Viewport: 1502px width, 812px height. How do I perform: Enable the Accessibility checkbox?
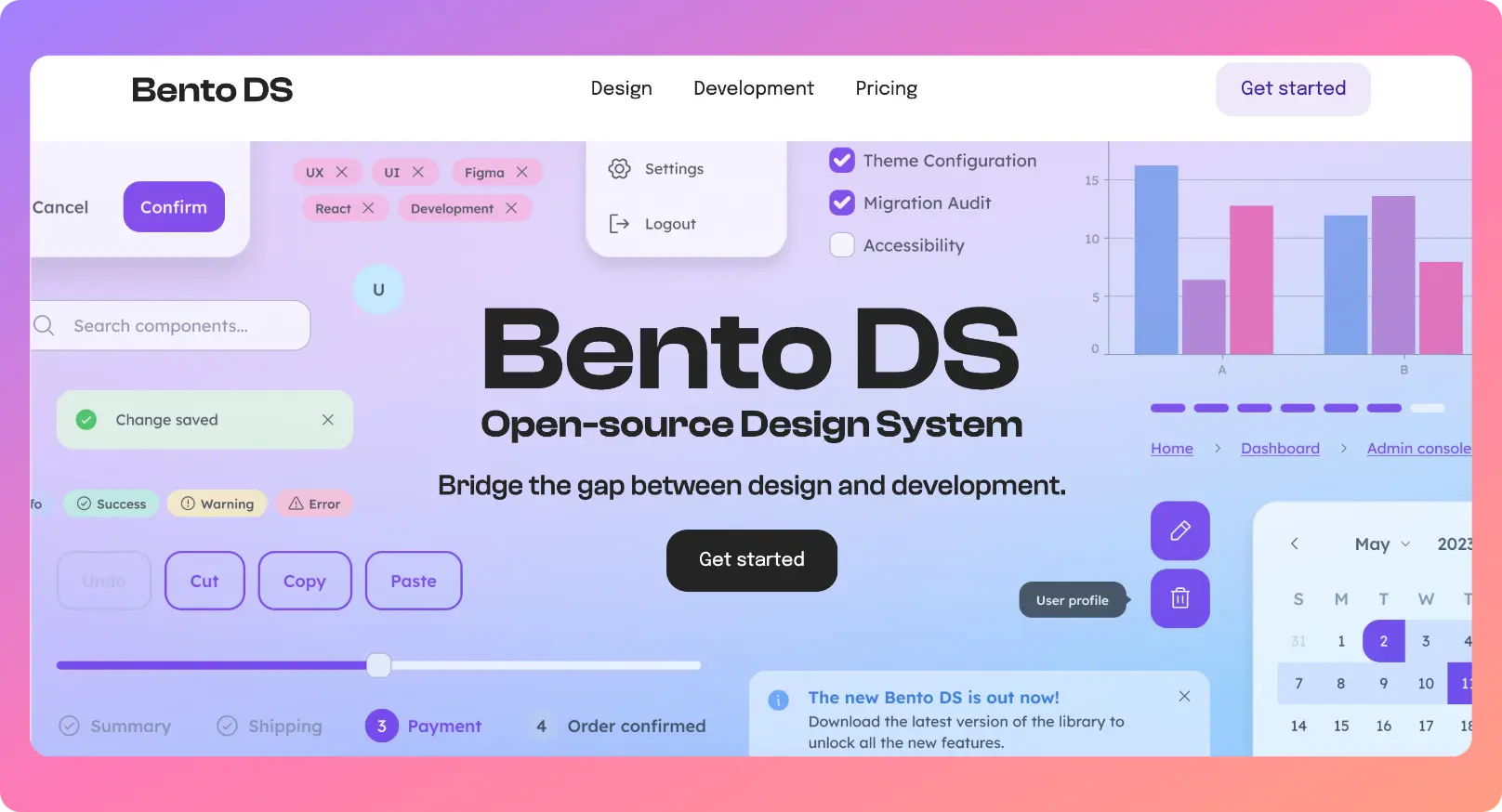[842, 245]
